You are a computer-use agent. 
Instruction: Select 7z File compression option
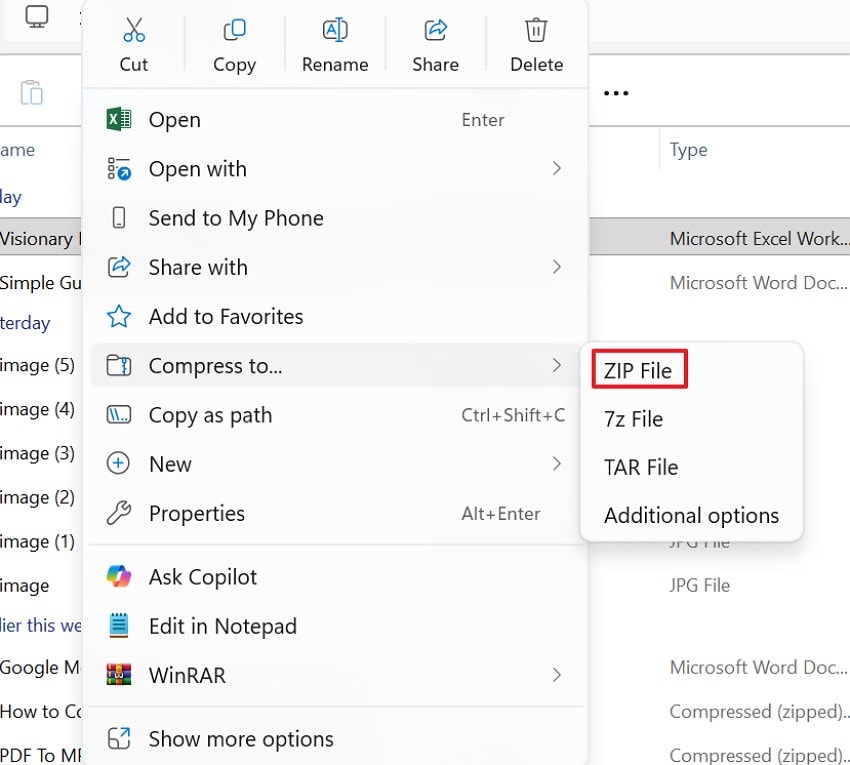click(x=633, y=419)
